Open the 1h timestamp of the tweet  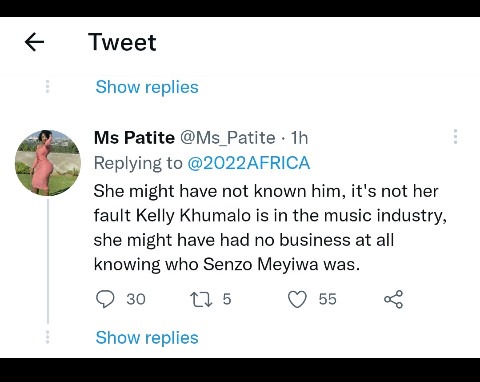(x=299, y=138)
